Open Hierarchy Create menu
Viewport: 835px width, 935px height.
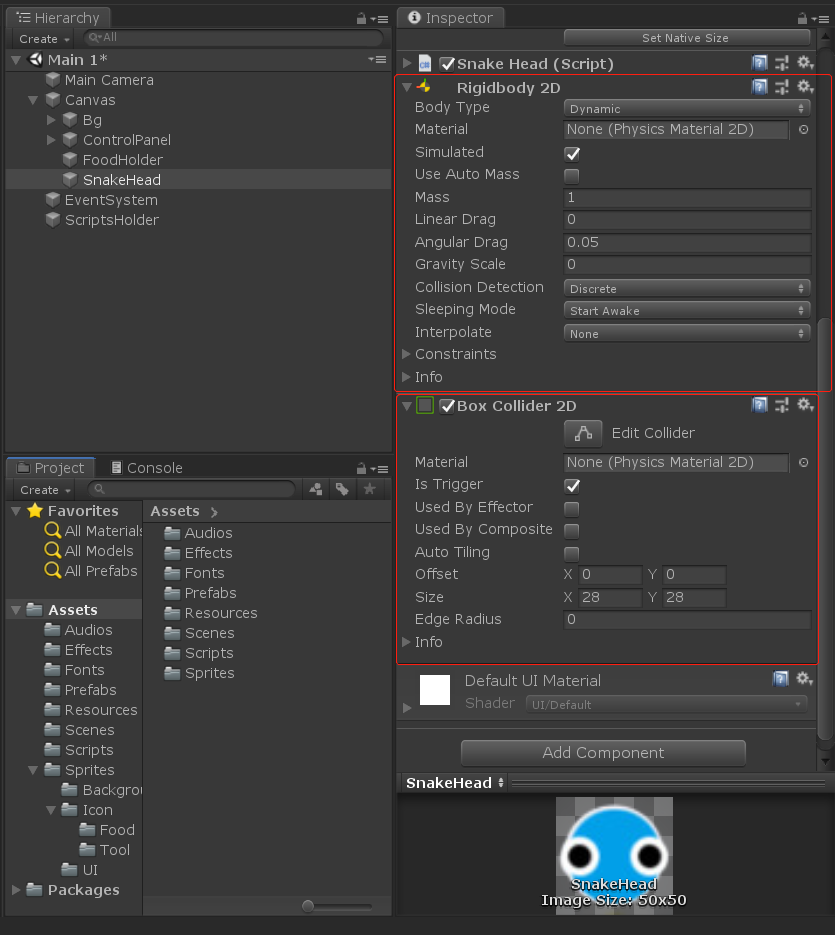tap(44, 39)
